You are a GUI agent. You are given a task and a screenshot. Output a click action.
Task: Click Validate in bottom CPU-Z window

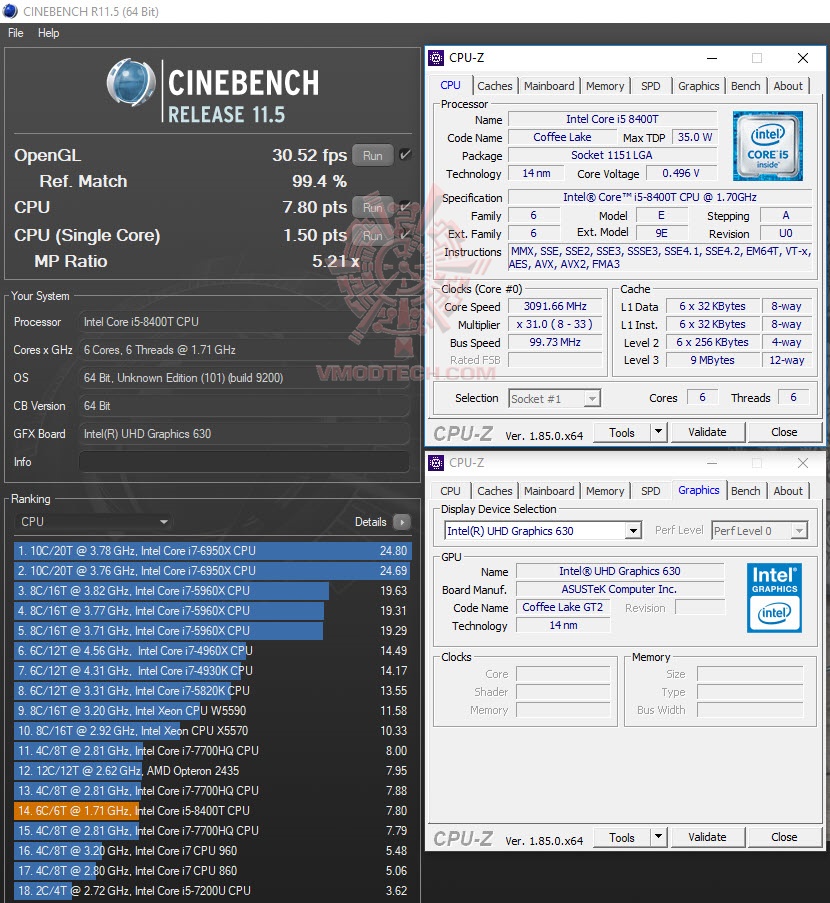coord(707,837)
